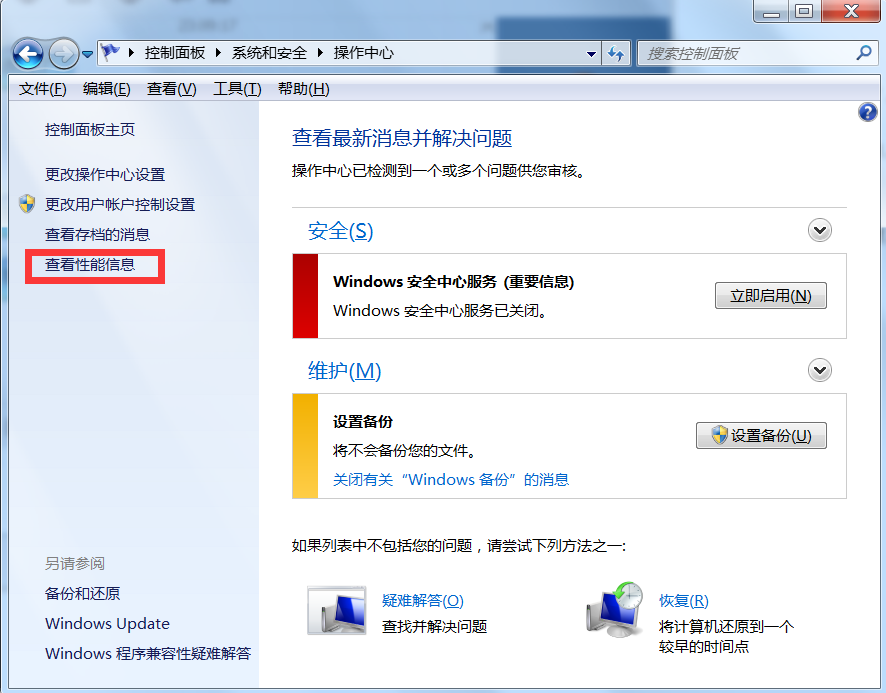Open the 文件(F) menu
Image resolution: width=886 pixels, height=693 pixels.
[42, 89]
